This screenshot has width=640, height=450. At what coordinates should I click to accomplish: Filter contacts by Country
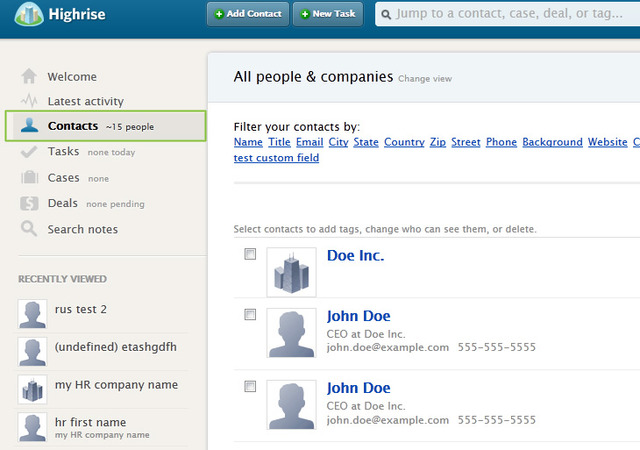[x=404, y=142]
